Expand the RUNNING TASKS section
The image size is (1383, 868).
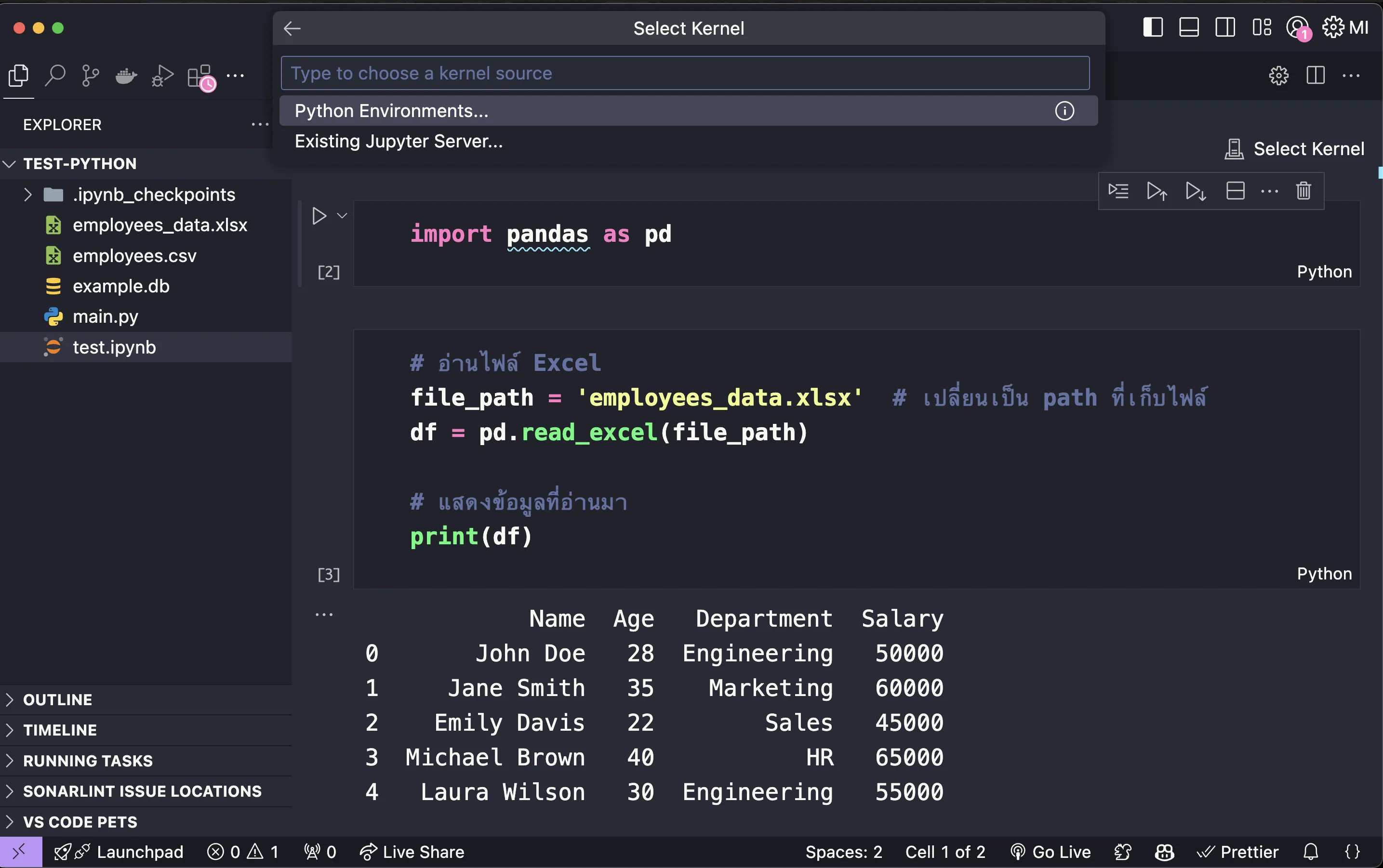pyautogui.click(x=146, y=761)
